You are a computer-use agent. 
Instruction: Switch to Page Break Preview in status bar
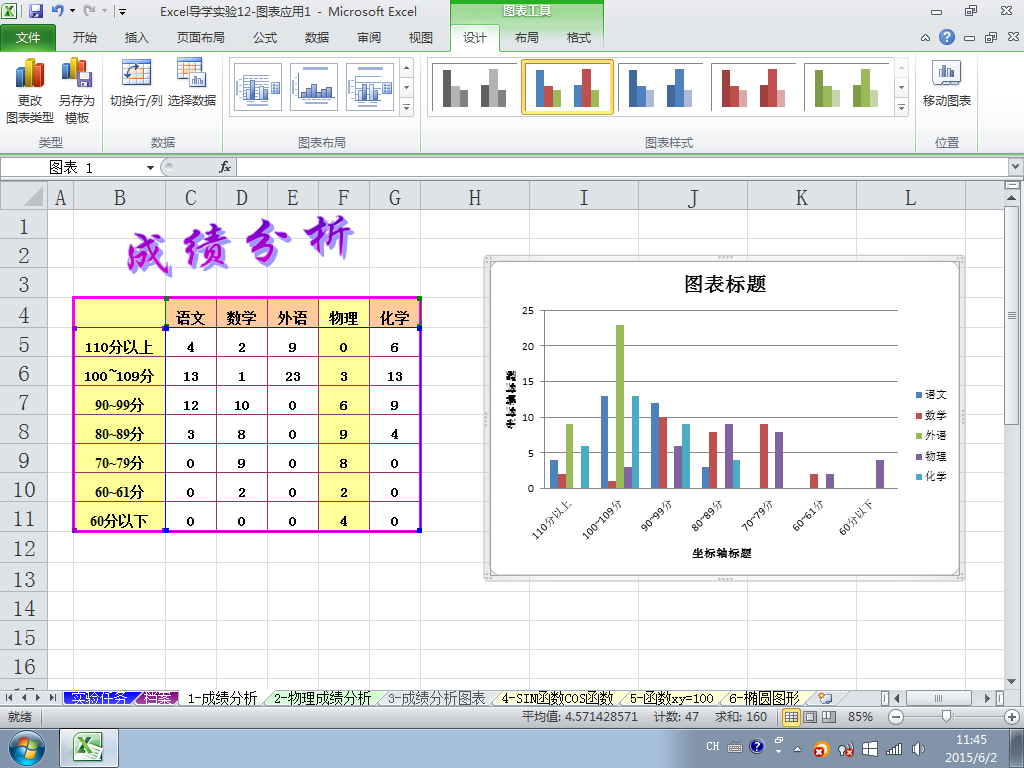click(829, 717)
